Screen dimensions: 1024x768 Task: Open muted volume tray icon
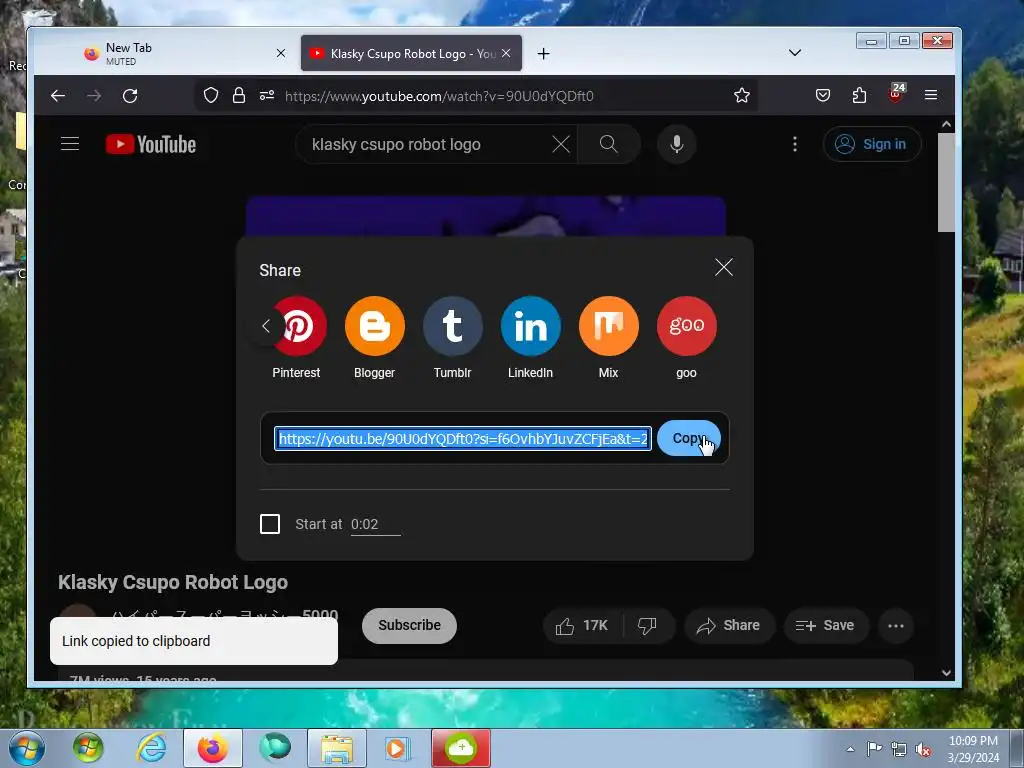pos(923,749)
